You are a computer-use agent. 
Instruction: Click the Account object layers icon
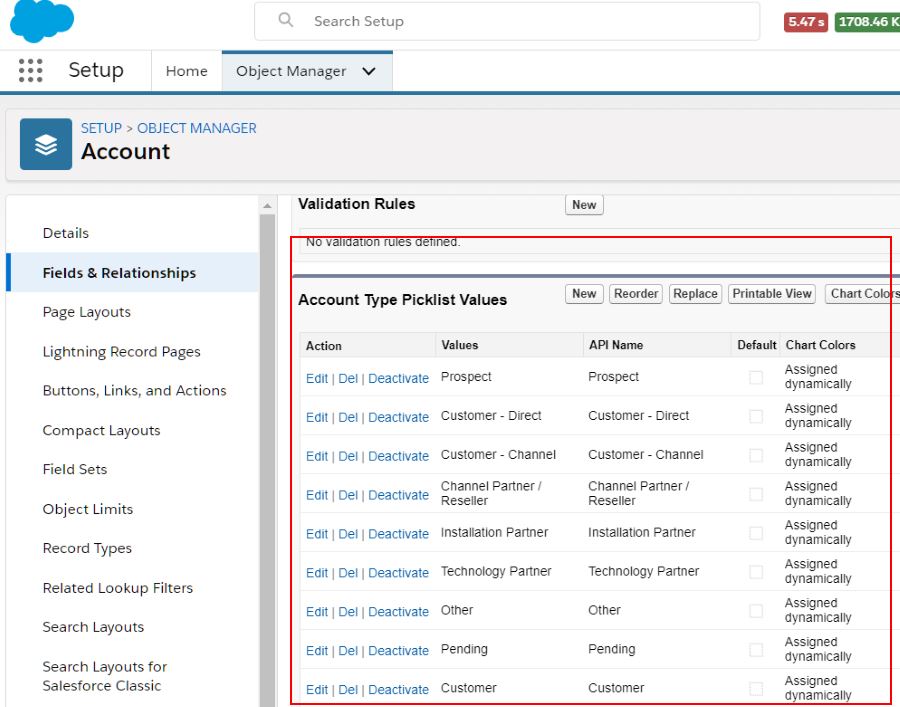pyautogui.click(x=46, y=144)
